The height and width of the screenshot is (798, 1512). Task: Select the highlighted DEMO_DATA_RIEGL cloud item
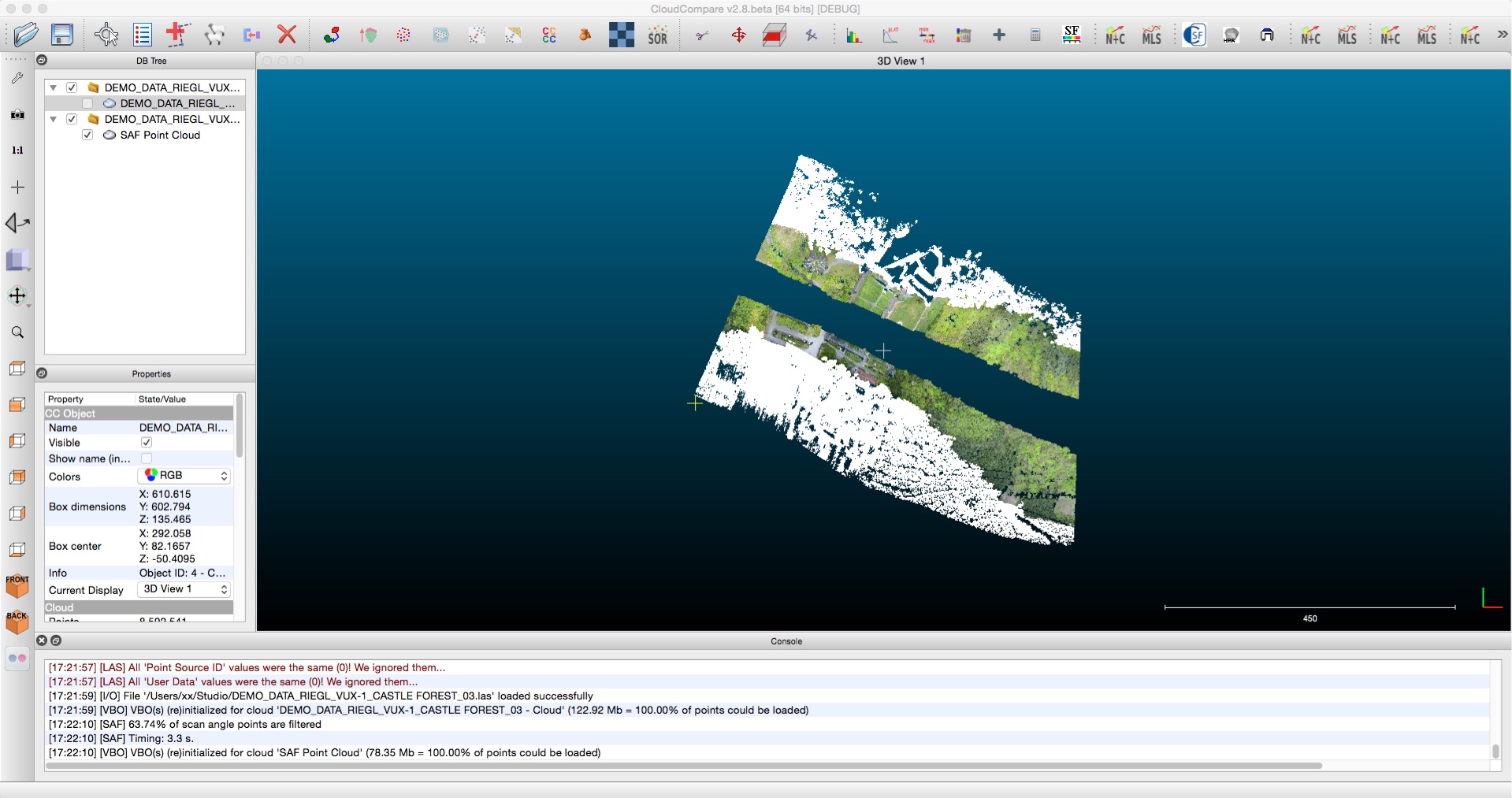(x=177, y=103)
